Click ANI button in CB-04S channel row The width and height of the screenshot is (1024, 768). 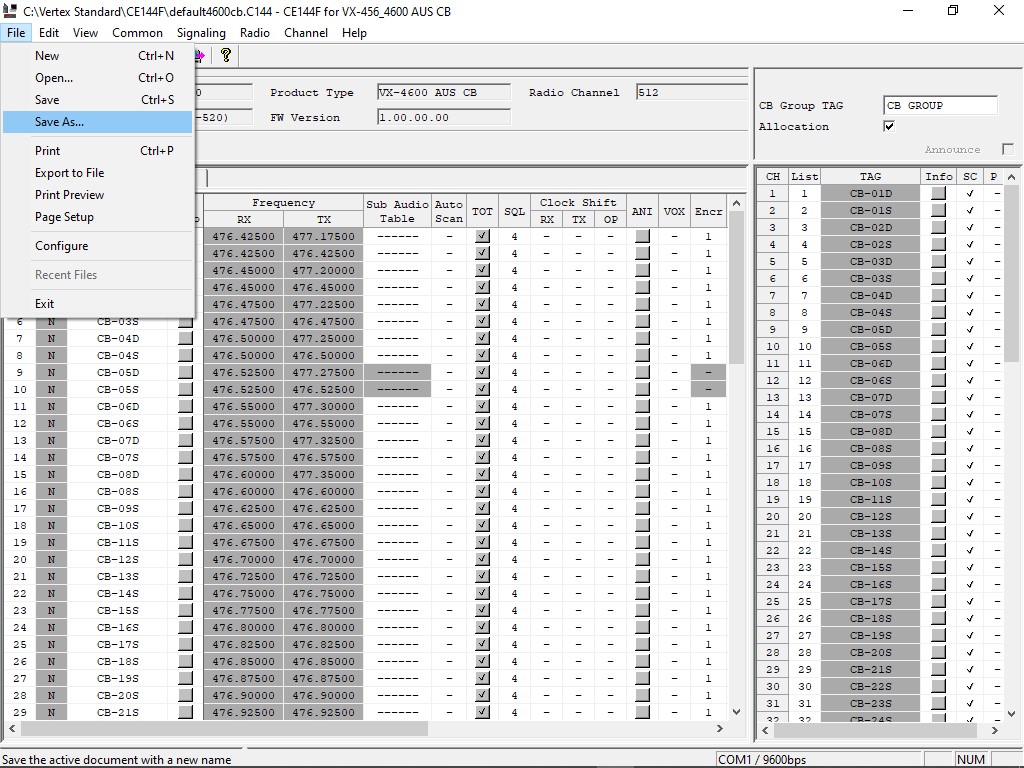[643, 355]
